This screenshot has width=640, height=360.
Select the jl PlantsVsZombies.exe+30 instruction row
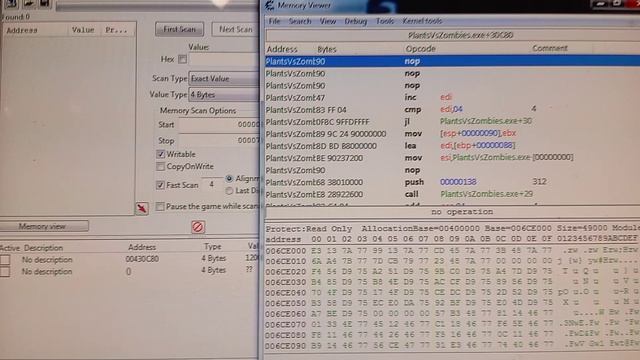click(452, 122)
